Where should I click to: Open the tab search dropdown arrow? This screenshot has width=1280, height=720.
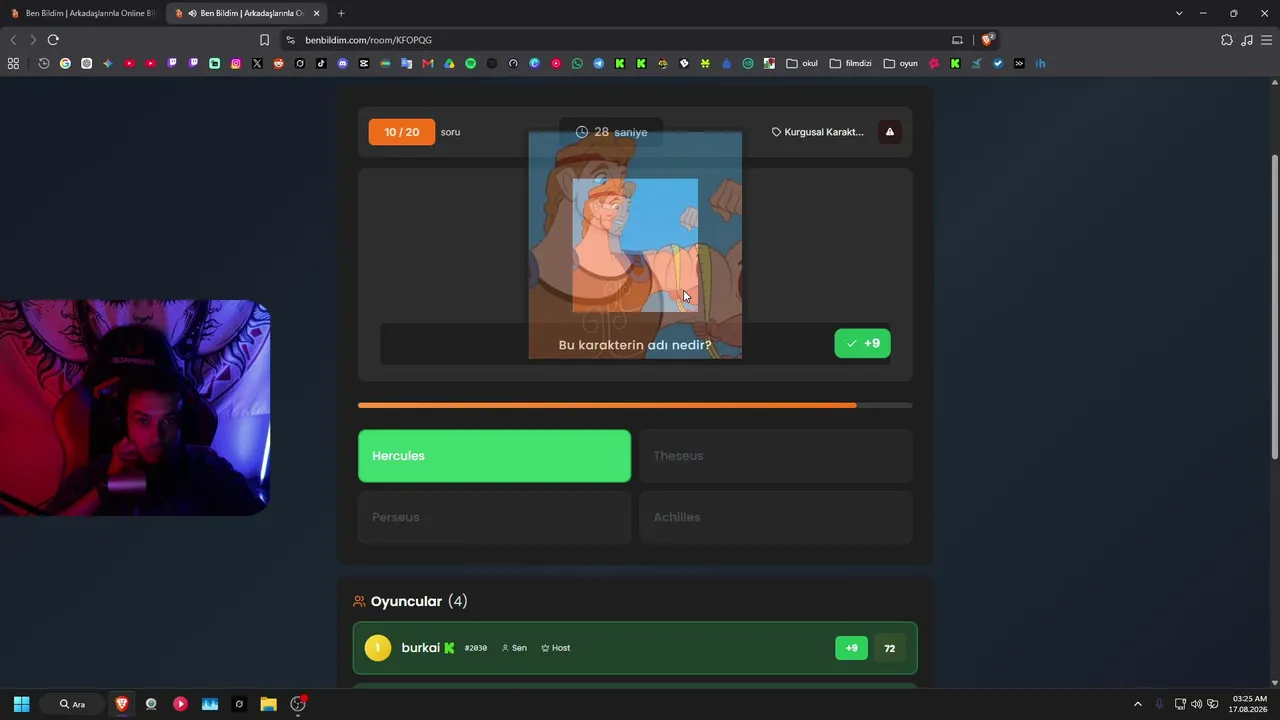(x=1179, y=13)
